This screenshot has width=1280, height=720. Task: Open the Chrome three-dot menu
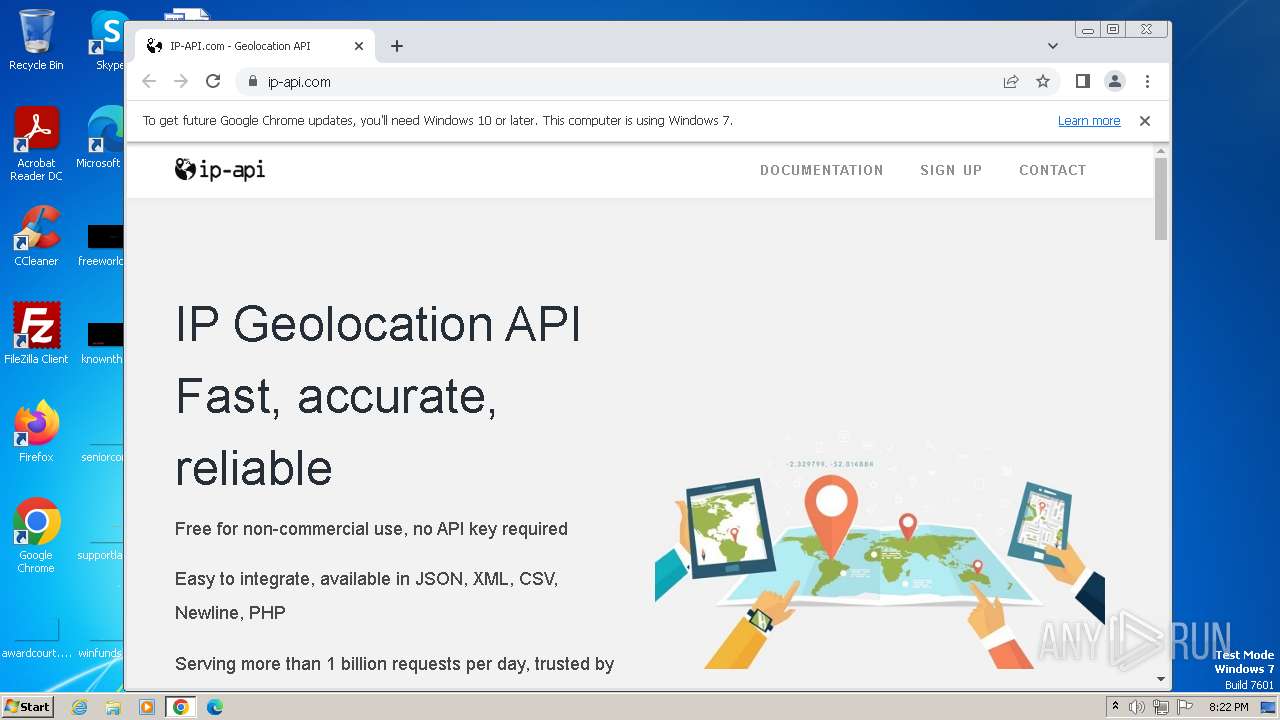[1147, 82]
